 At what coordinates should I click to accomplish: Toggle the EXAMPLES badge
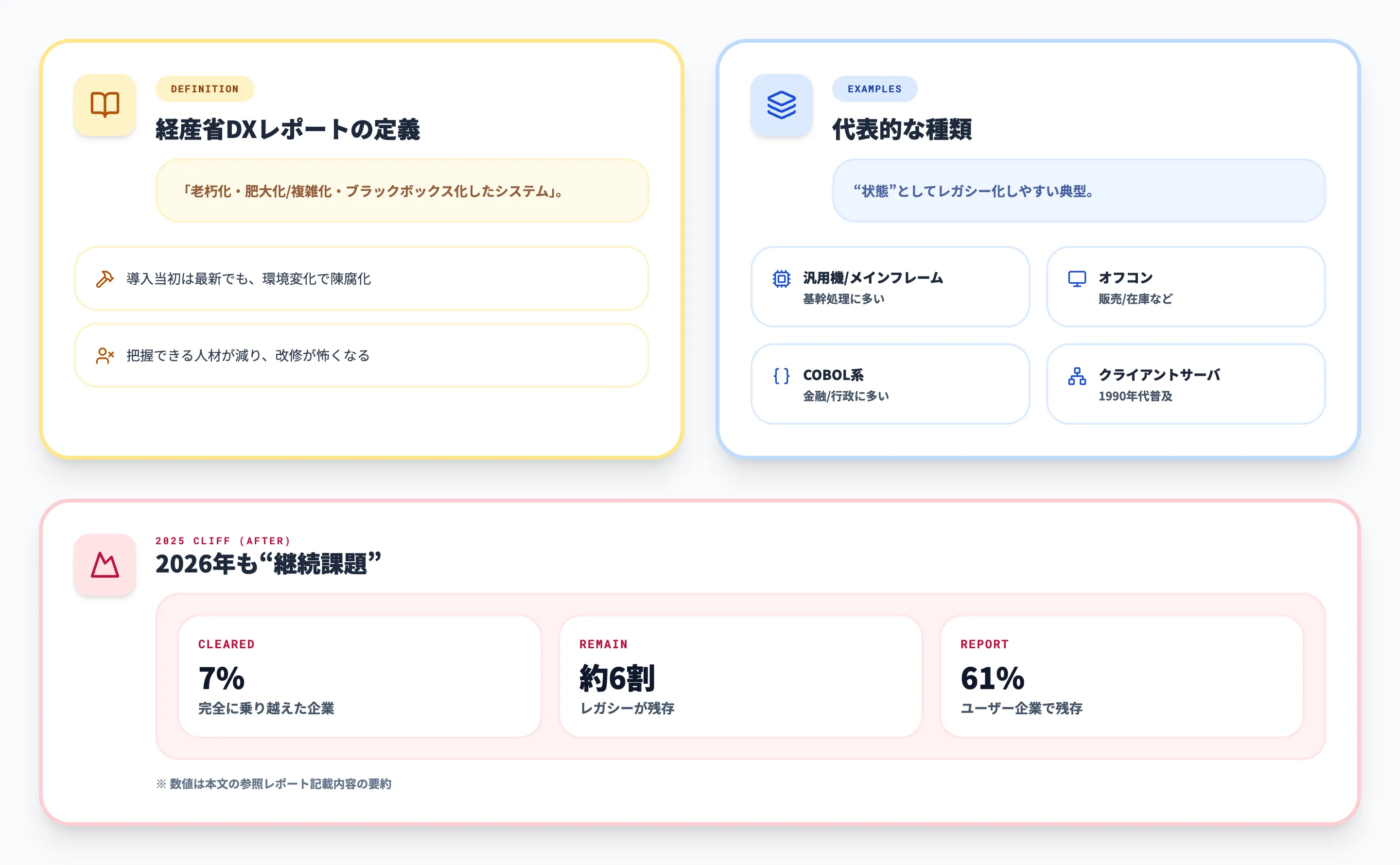coord(875,88)
